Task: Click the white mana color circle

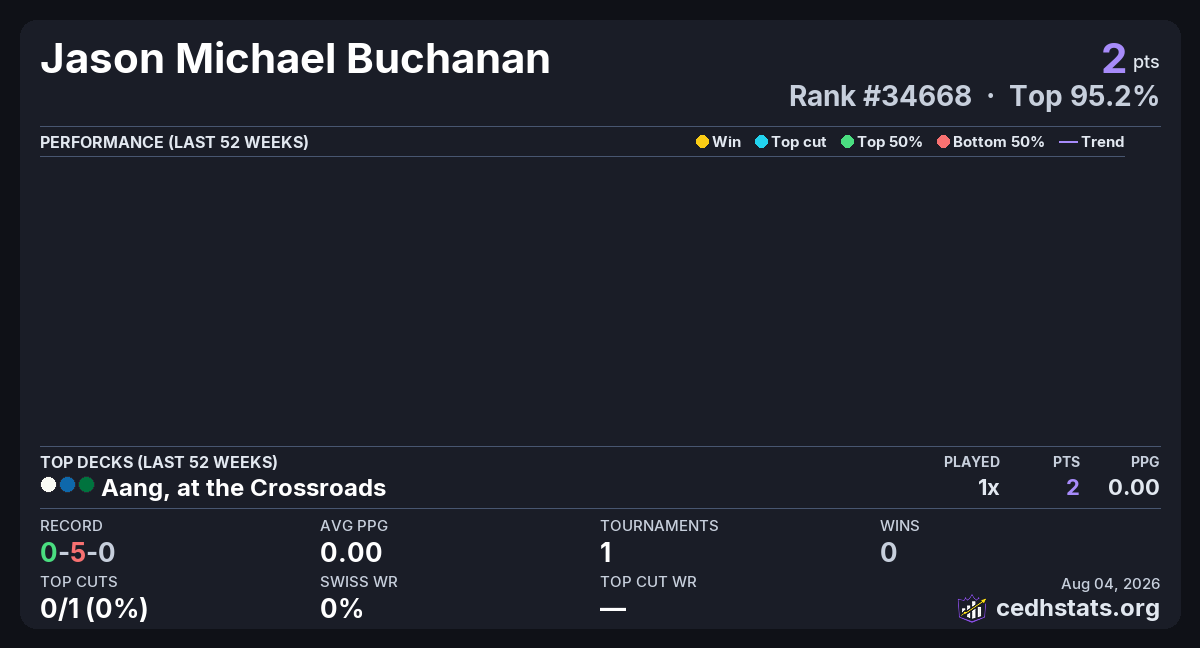Action: (x=48, y=485)
